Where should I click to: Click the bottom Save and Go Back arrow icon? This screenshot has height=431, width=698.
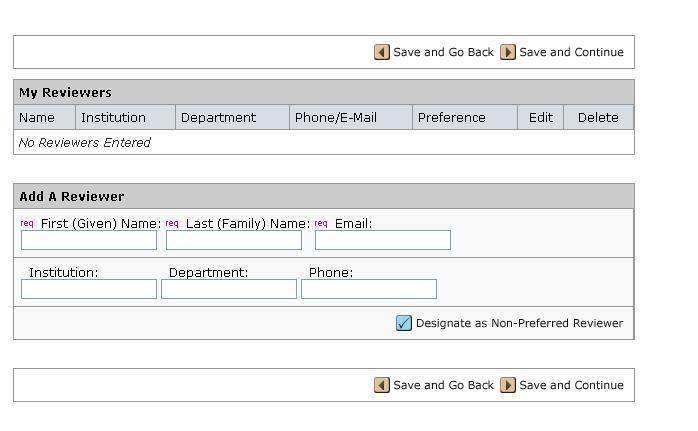382,385
